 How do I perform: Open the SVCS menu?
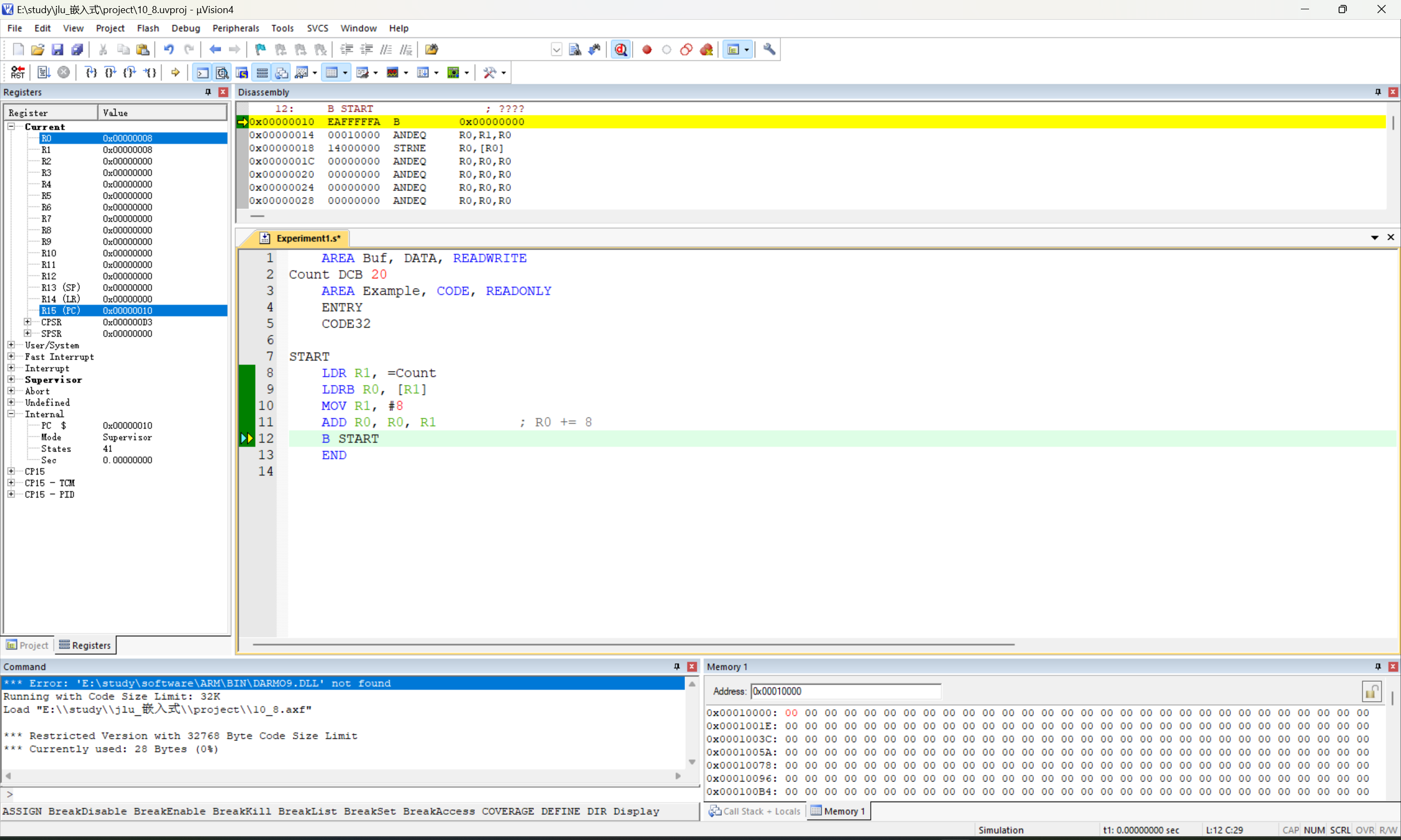click(x=317, y=28)
